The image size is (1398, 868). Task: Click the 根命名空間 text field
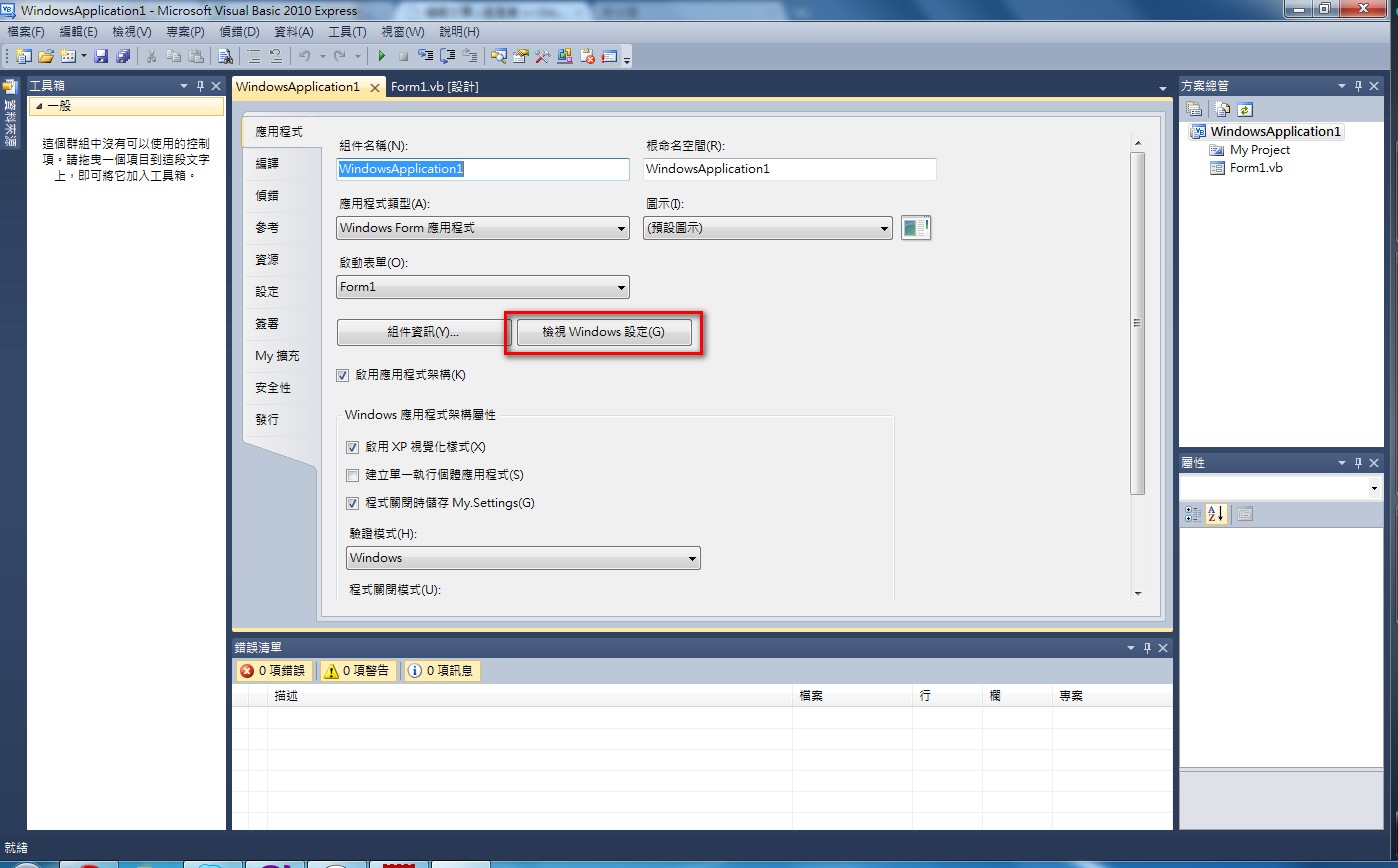[790, 169]
